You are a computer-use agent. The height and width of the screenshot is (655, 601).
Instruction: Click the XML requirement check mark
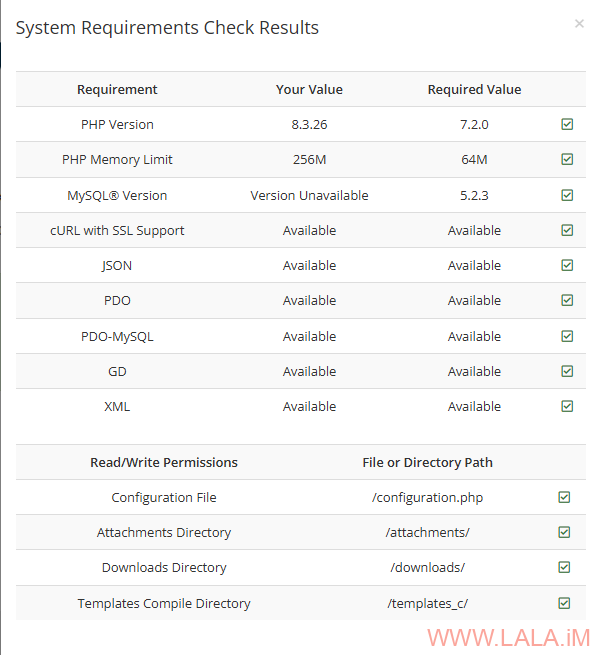pos(567,406)
